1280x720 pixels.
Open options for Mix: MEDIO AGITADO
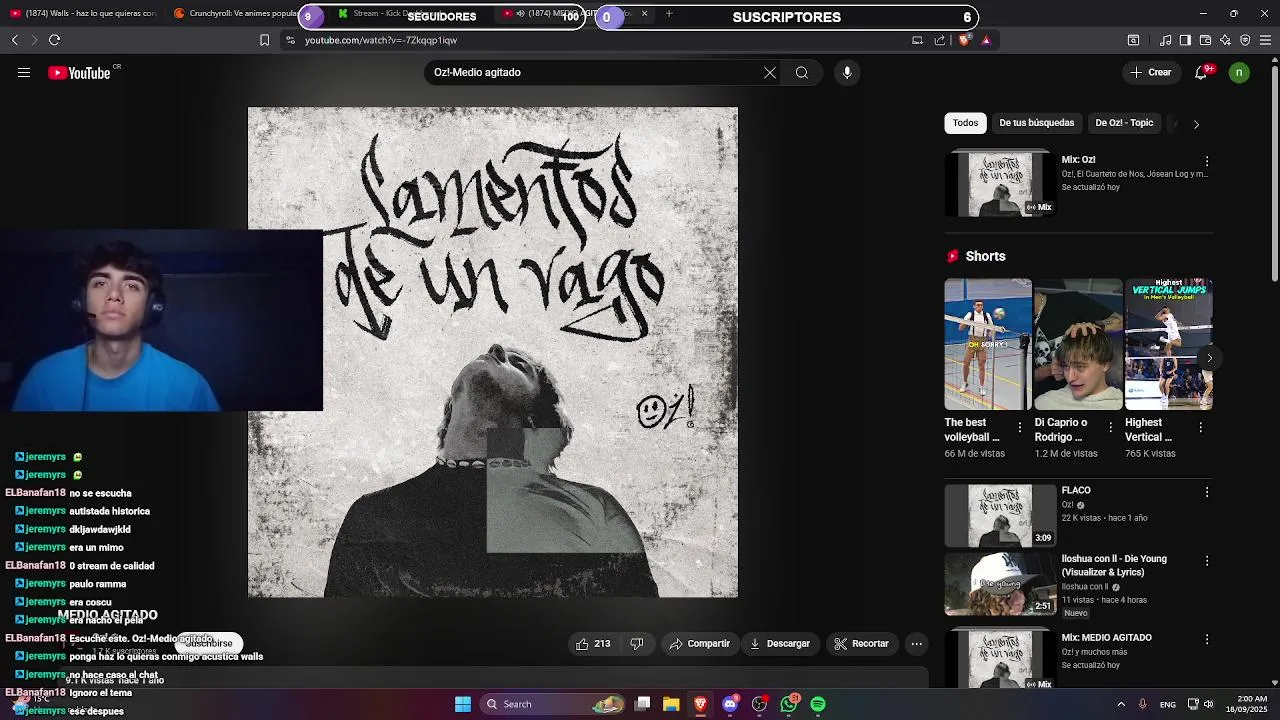point(1207,639)
